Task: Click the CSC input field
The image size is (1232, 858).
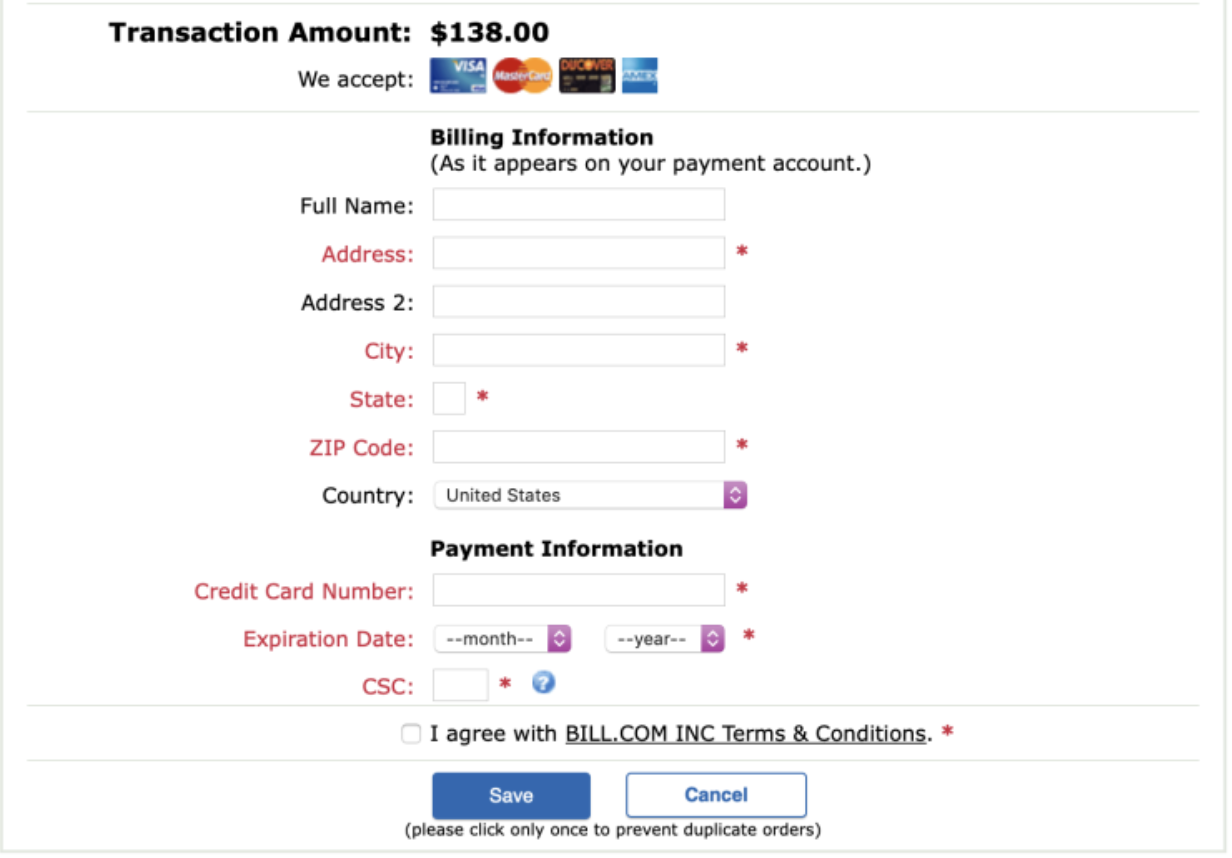Action: (x=463, y=683)
